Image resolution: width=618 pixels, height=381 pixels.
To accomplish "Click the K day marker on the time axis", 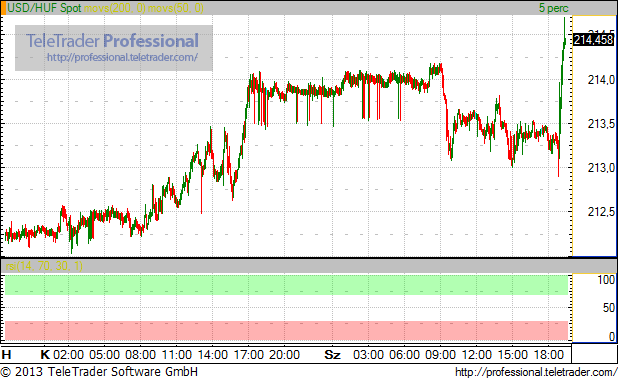I will (x=45, y=355).
